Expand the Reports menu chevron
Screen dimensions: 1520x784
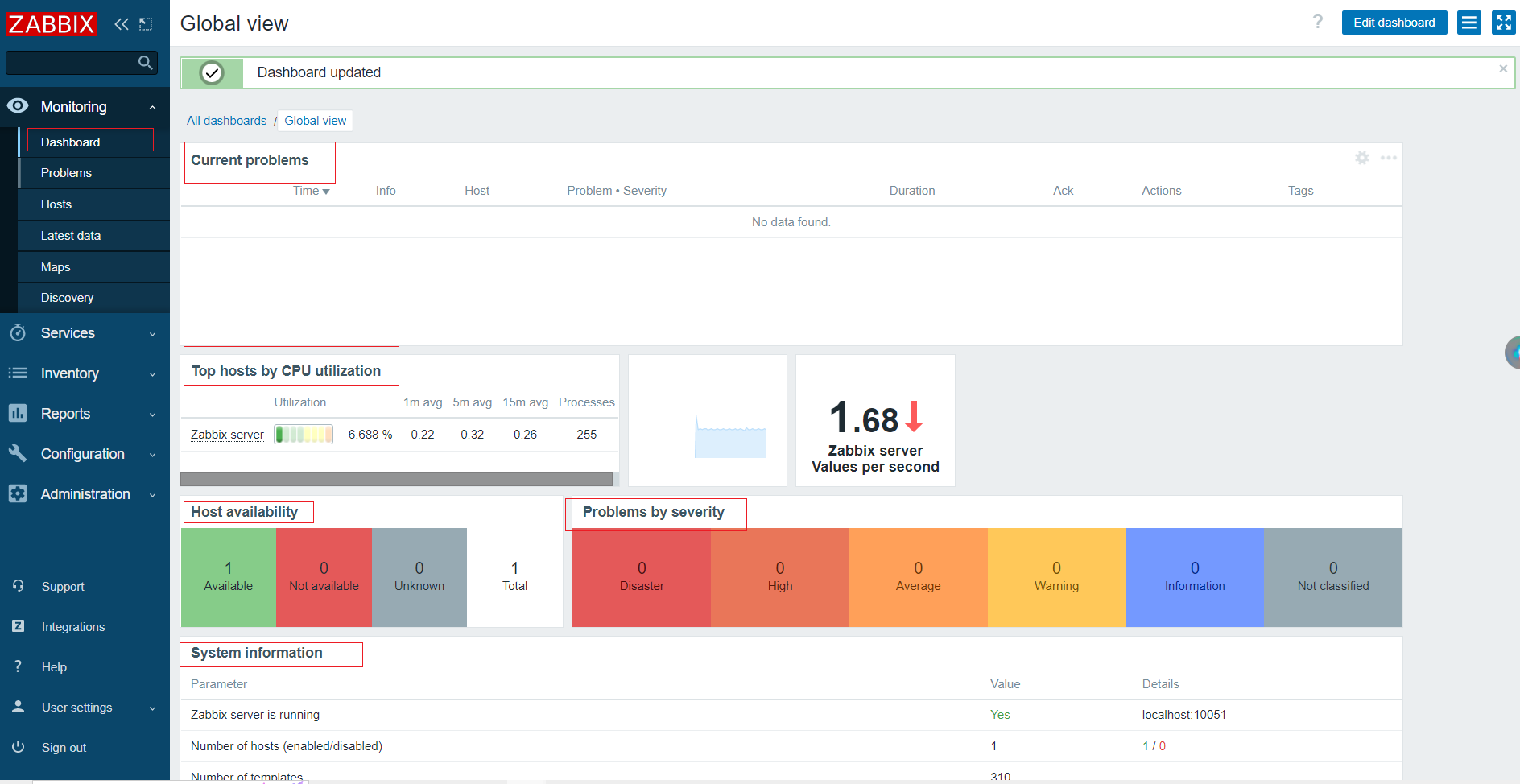153,415
